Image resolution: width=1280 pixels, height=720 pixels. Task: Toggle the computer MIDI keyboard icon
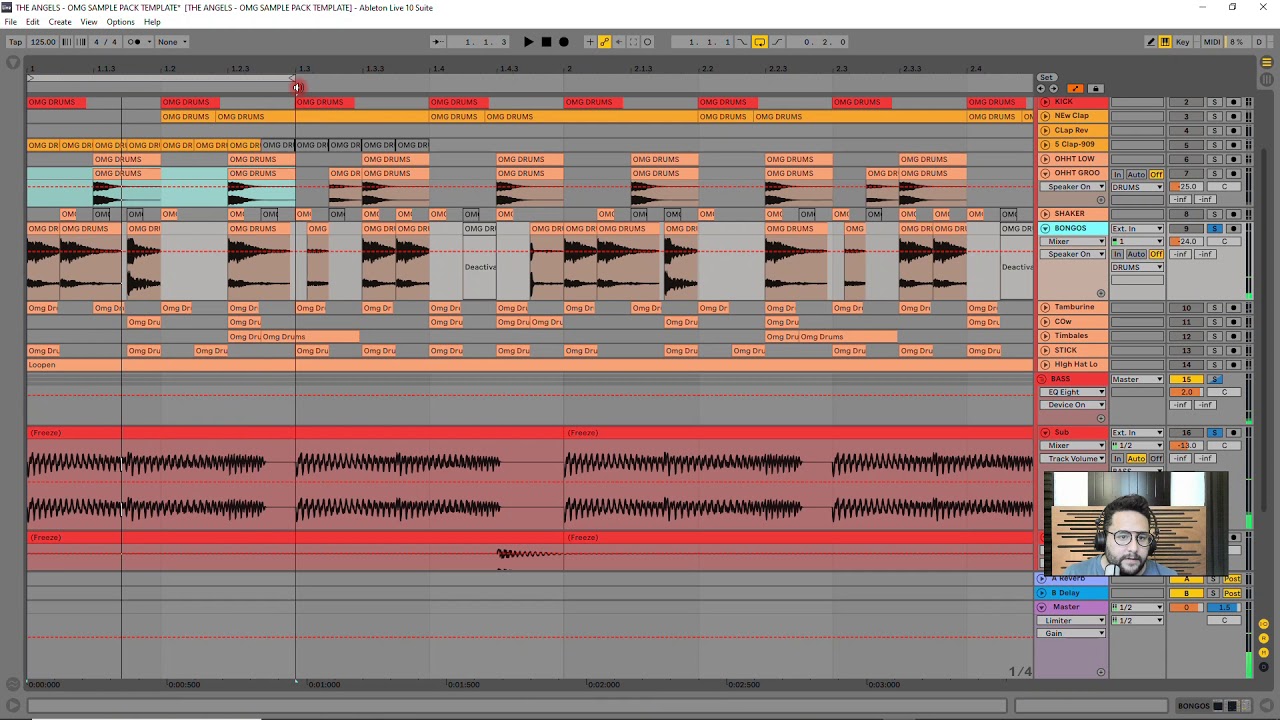(1165, 42)
